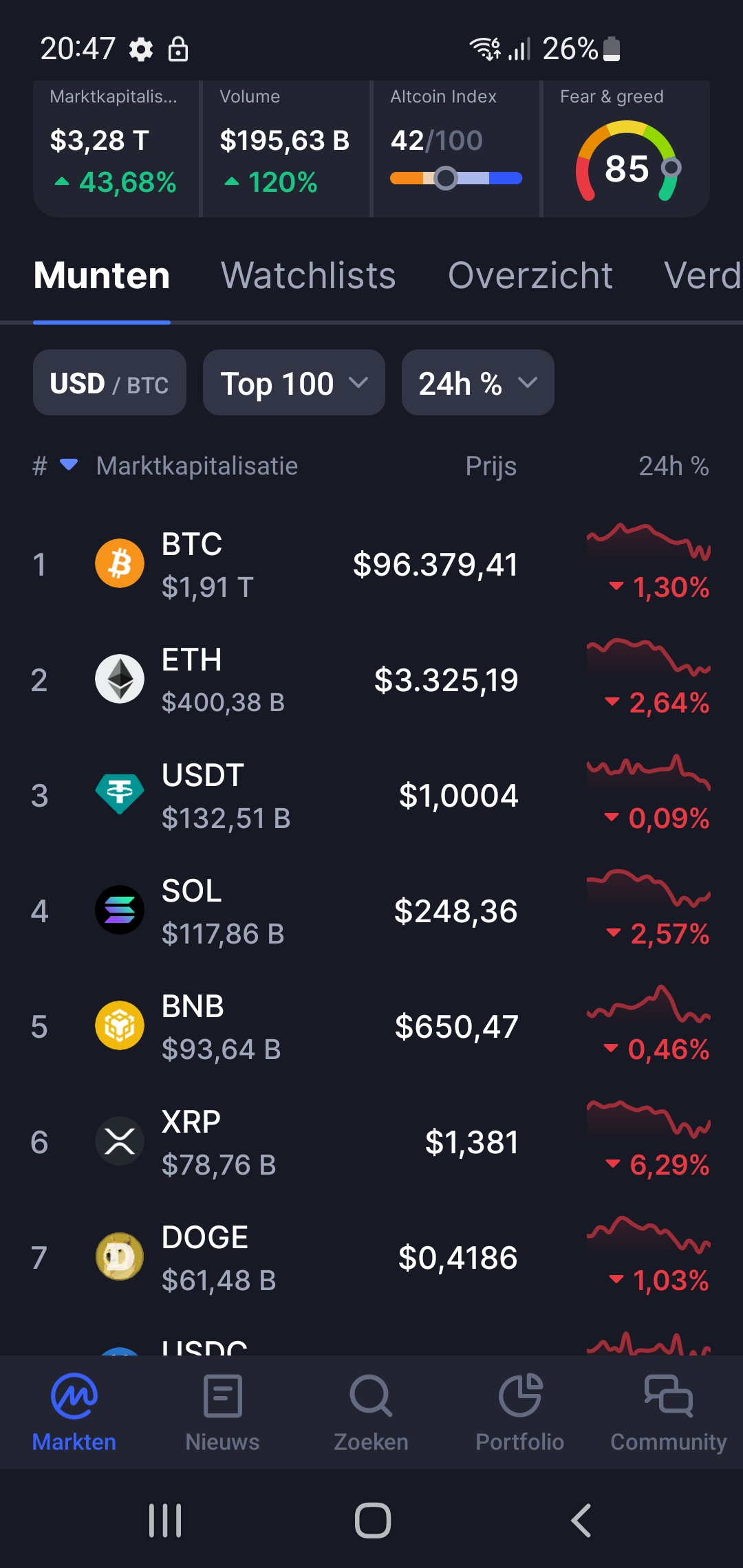
Task: Tap the Solana coin logo
Action: [120, 910]
